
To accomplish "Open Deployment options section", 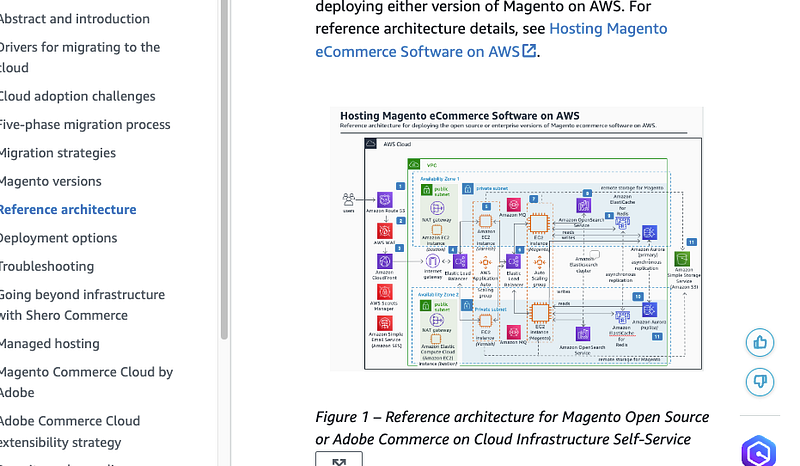I will [x=58, y=238].
